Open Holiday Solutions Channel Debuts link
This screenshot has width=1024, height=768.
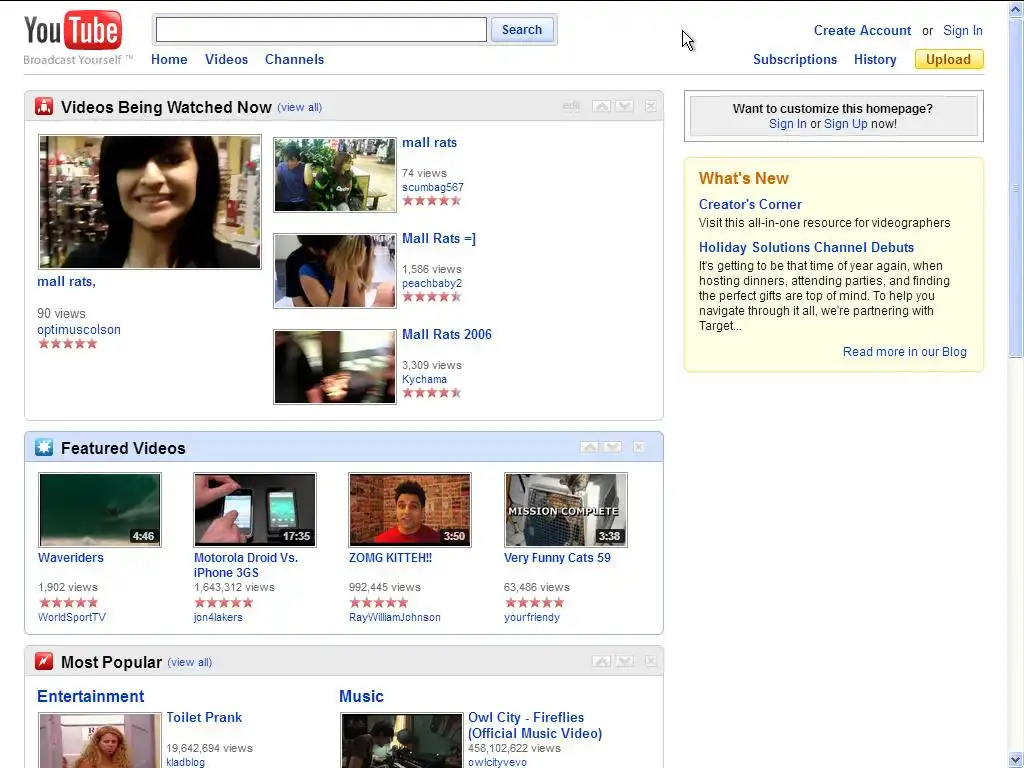(x=806, y=248)
